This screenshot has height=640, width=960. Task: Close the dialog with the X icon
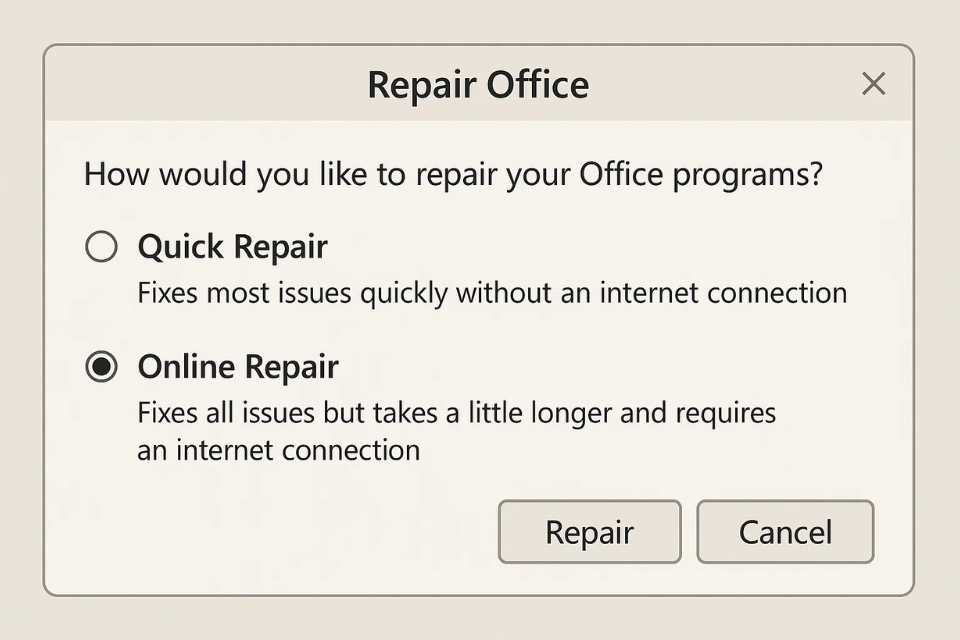coord(873,84)
